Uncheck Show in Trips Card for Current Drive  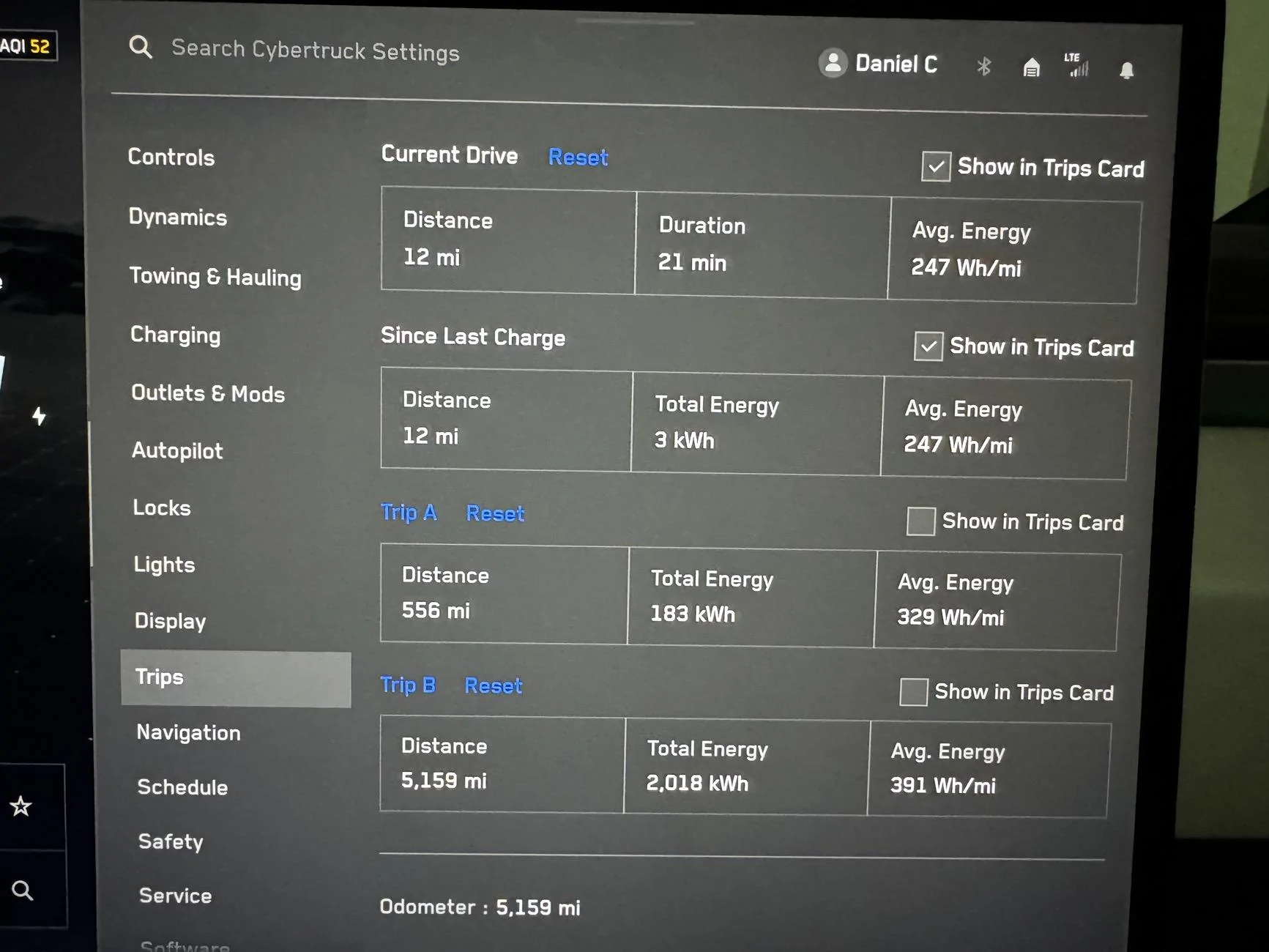(936, 166)
